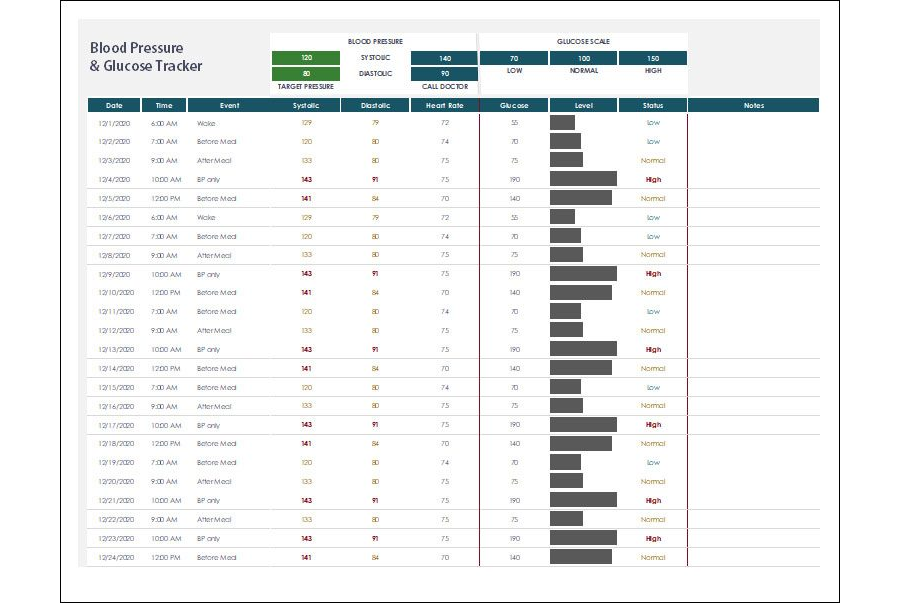Click the High status in the 12/21/2020 row
Image resolution: width=900 pixels, height=603 pixels.
[x=653, y=501]
